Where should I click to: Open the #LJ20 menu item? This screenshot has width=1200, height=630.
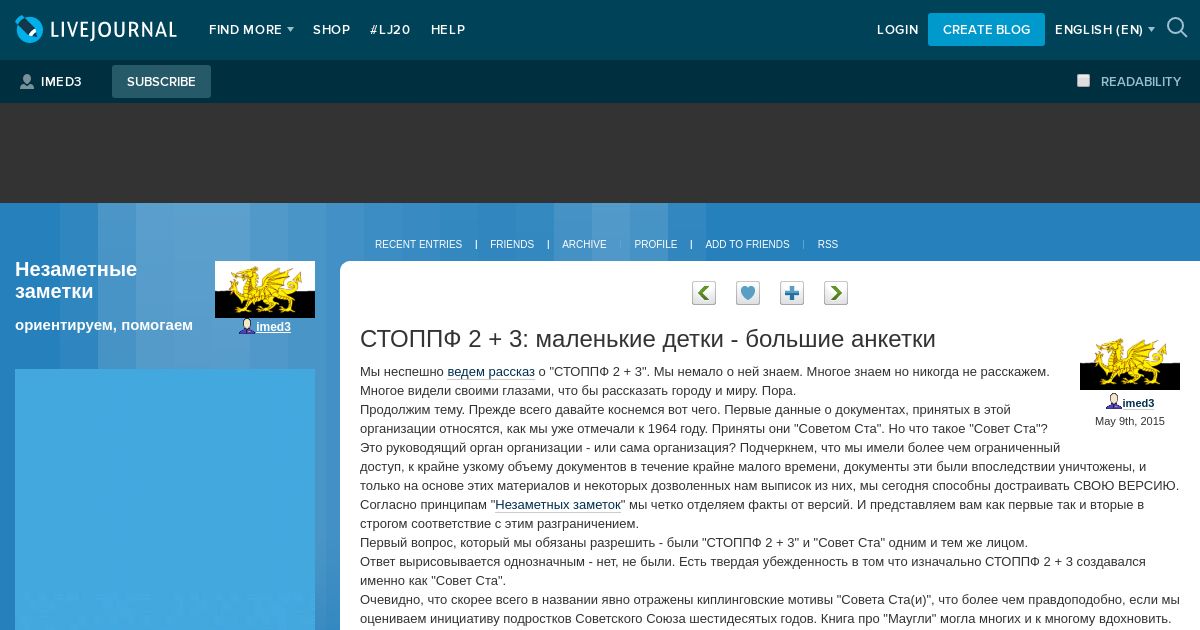(390, 30)
